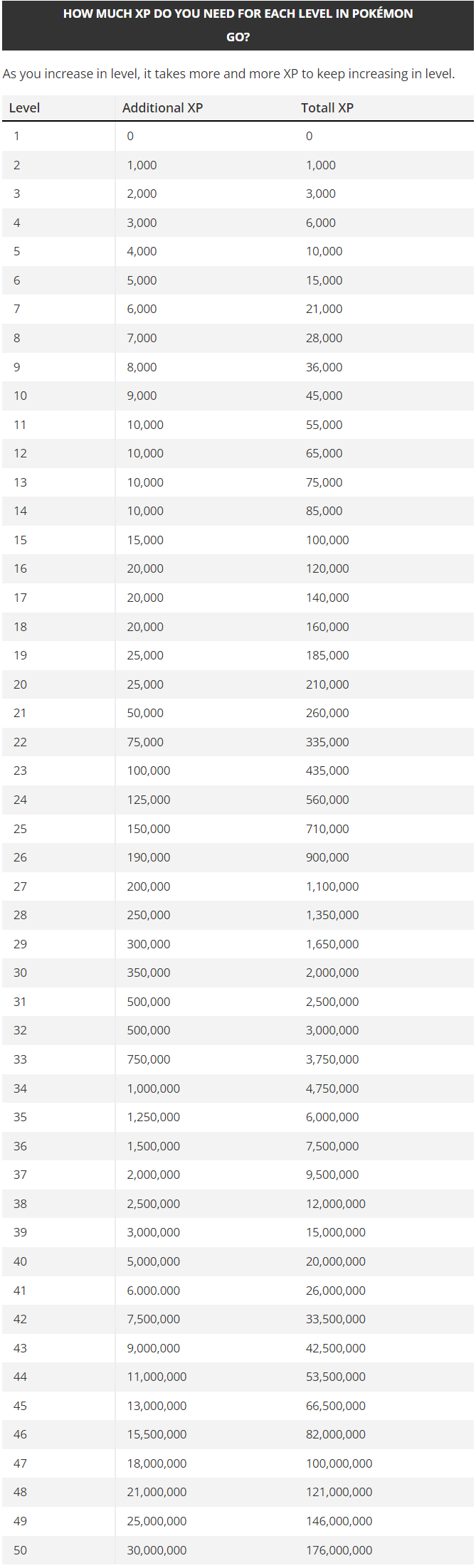This screenshot has height=1568, width=476.
Task: Click Level 33 row number
Action: pos(20,1059)
